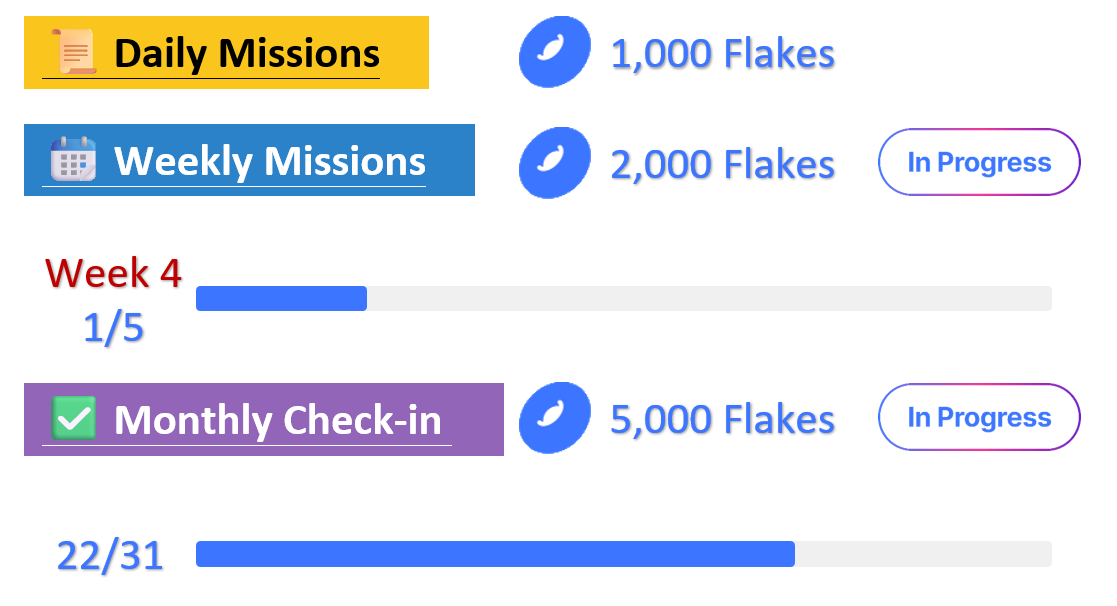Click the gray unfilled part of Week 4 progress bar

coord(708,298)
